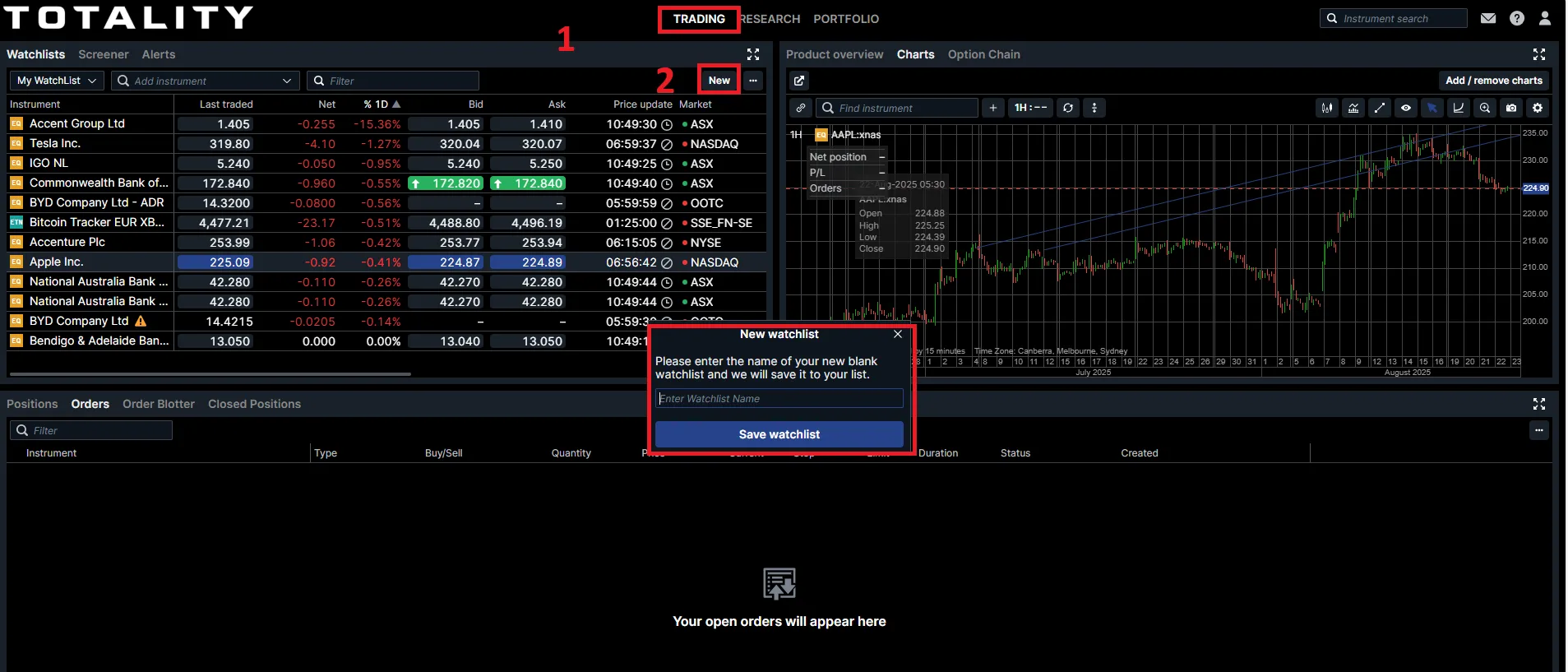1568x672 pixels.
Task: Open Orders panel more options menu
Action: 1539,430
